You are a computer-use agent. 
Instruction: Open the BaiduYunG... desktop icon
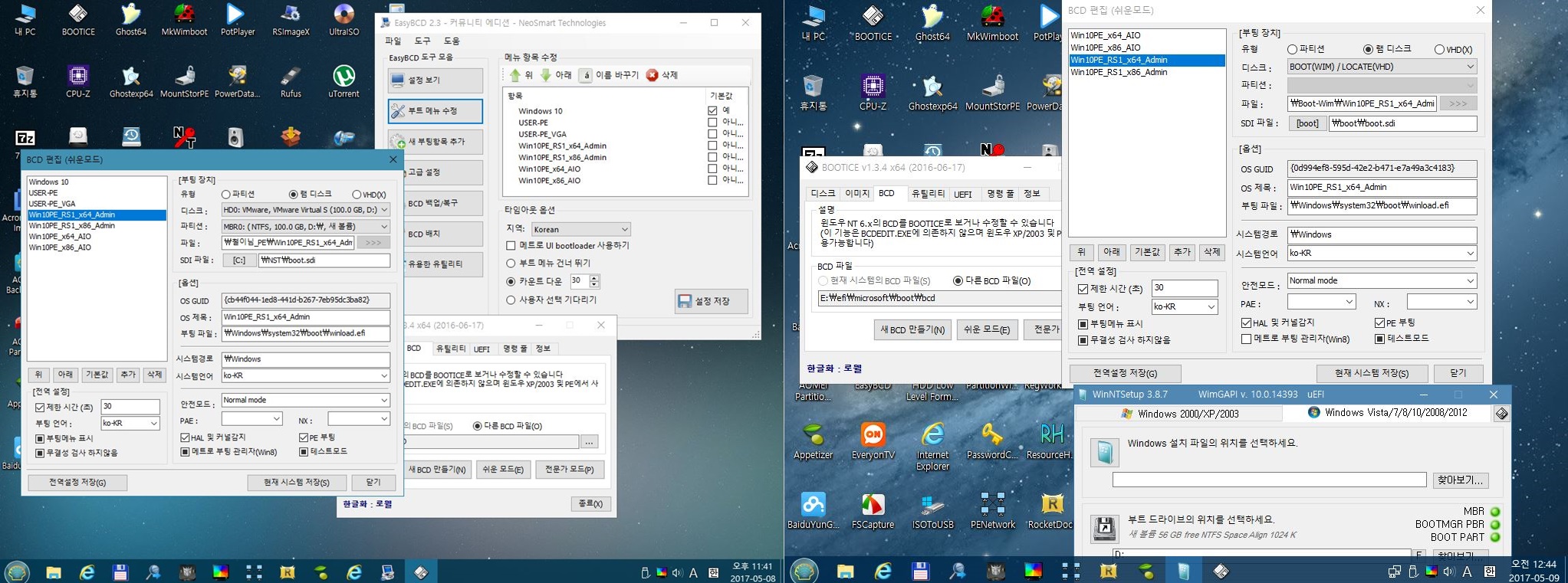(x=813, y=511)
